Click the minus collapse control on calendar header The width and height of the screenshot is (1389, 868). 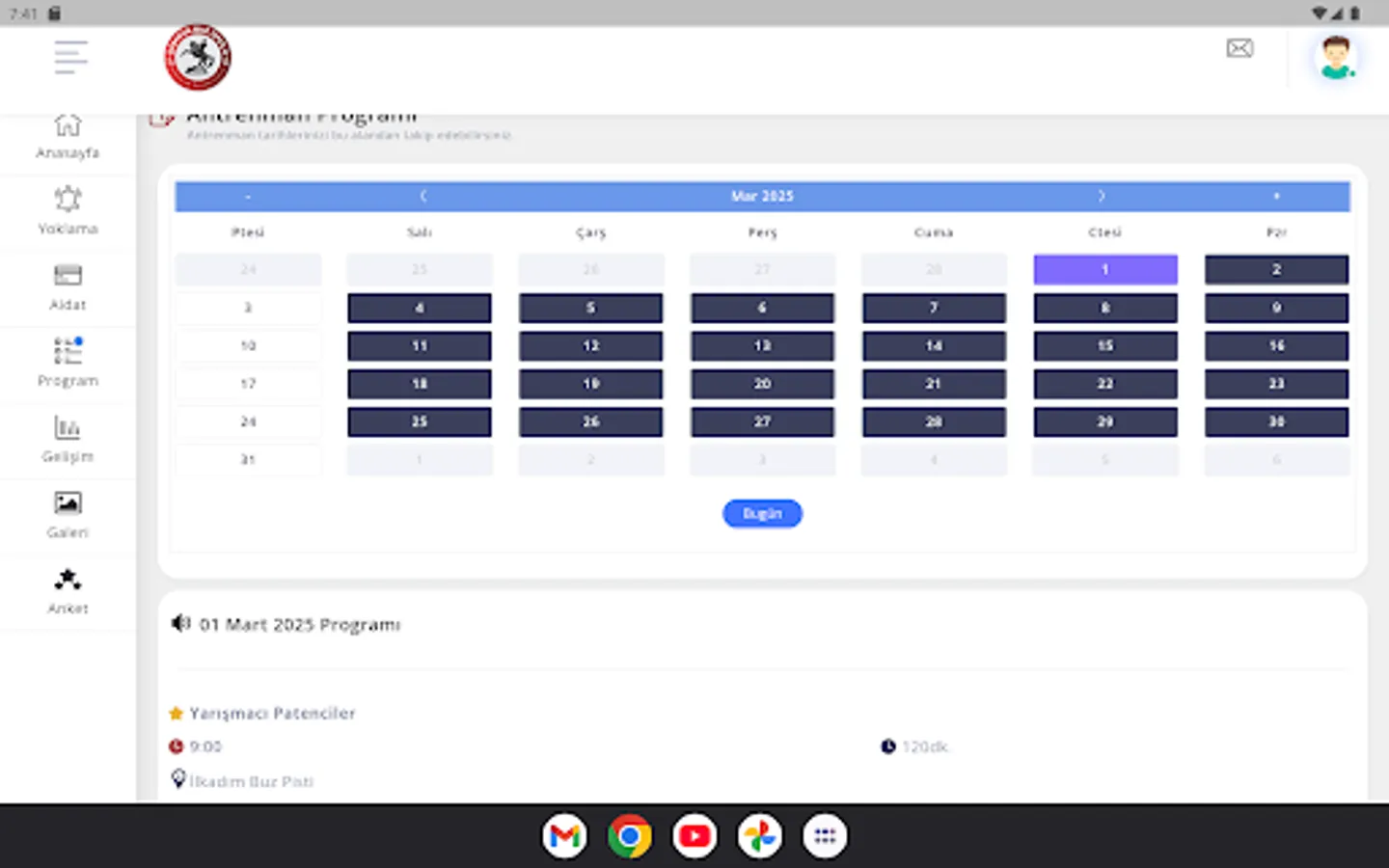click(x=248, y=196)
